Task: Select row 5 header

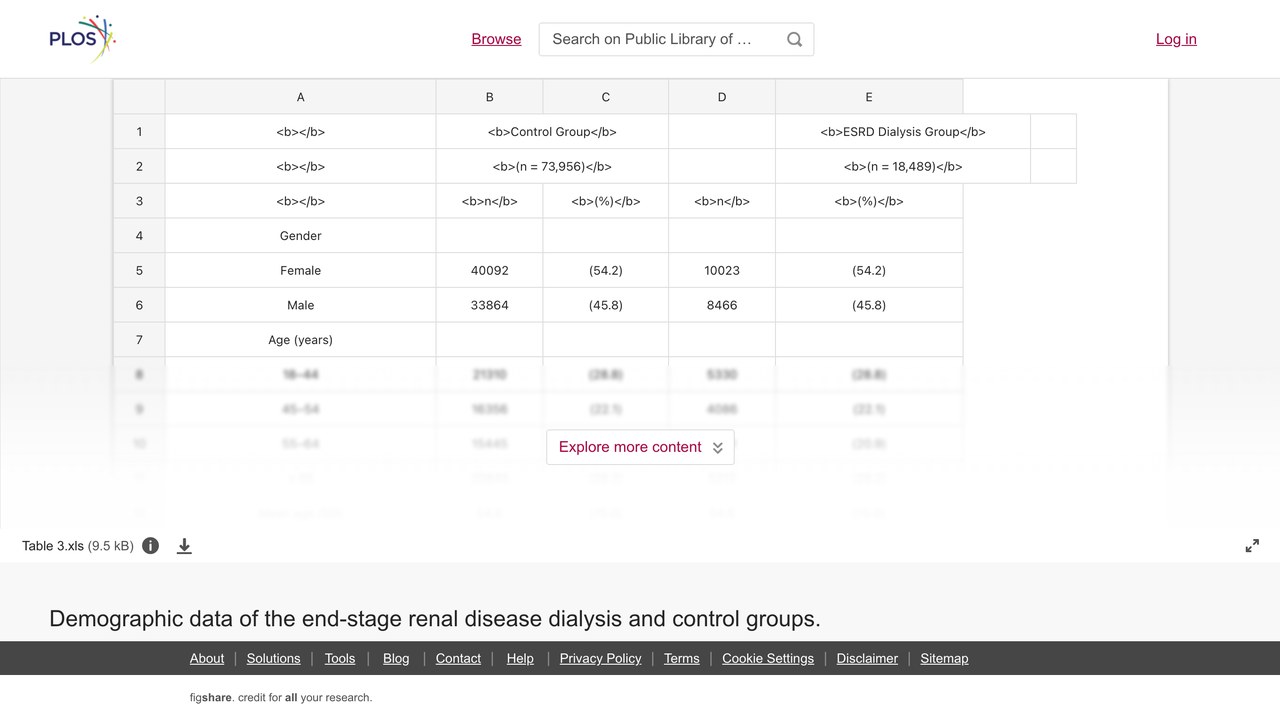Action: pos(139,270)
